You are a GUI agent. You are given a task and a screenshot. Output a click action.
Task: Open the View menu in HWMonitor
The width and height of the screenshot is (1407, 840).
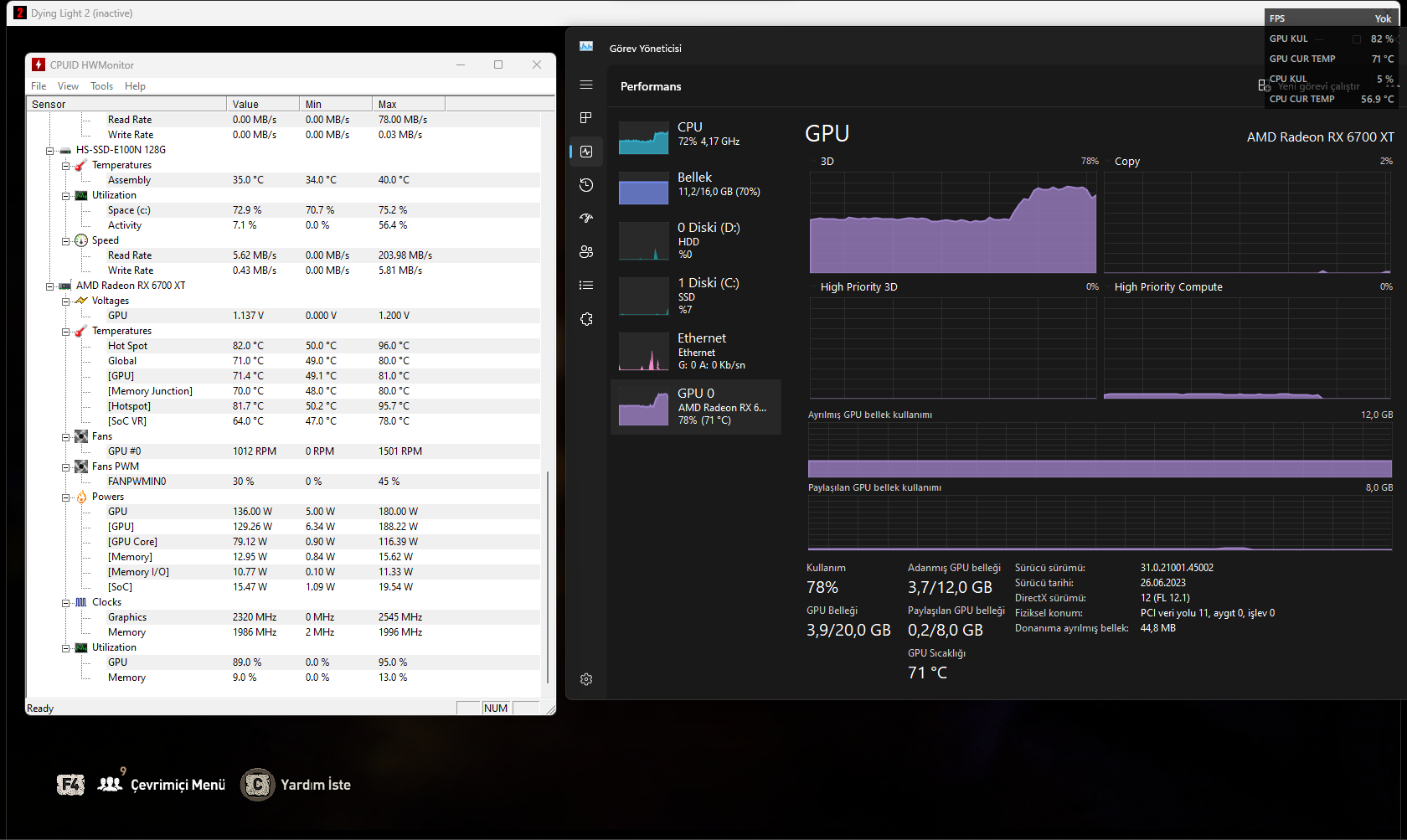pos(68,86)
